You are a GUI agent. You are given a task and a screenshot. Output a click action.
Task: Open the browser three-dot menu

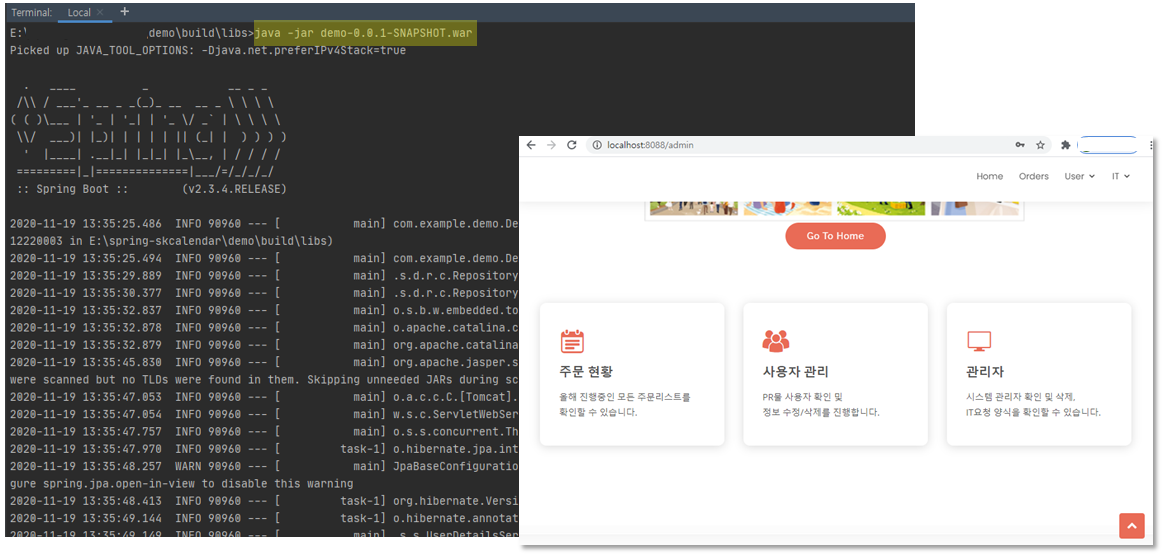pyautogui.click(x=1152, y=145)
